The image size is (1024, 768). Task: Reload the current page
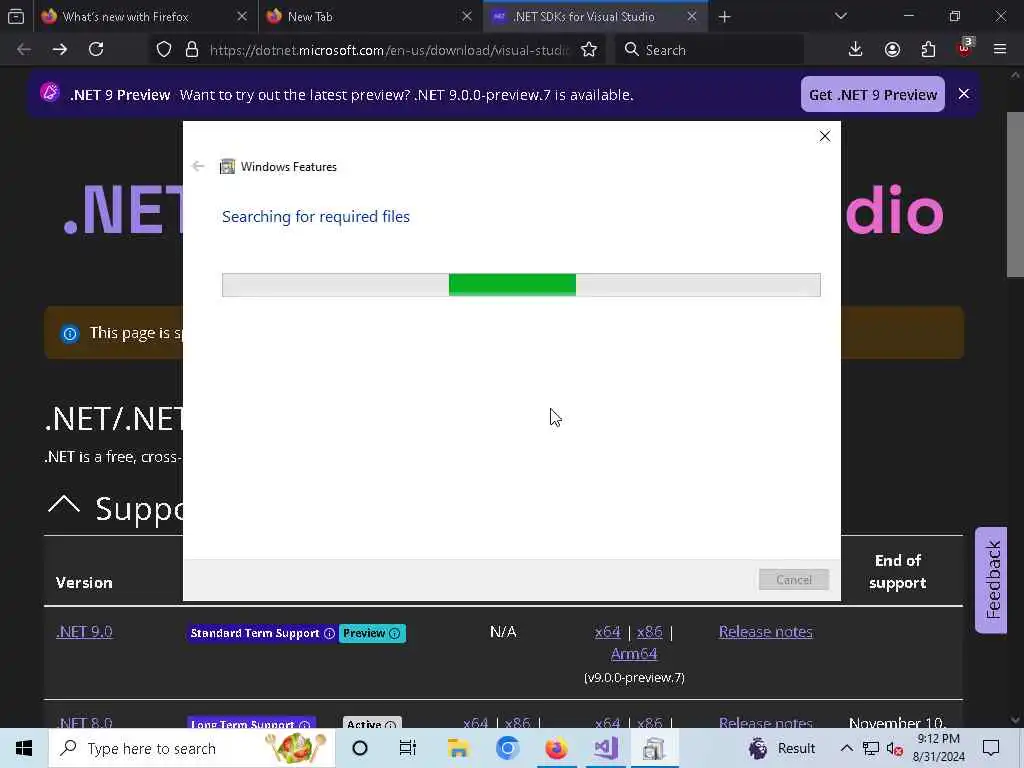tap(96, 50)
